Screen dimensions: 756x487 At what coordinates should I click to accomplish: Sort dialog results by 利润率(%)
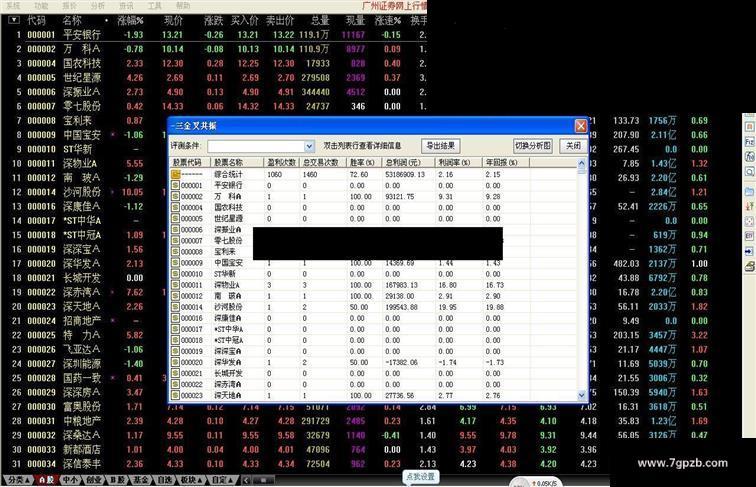pyautogui.click(x=458, y=162)
